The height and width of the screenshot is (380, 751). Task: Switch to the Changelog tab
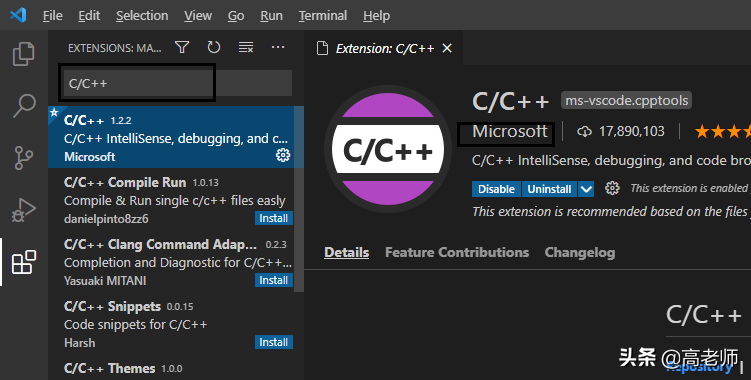(x=580, y=253)
